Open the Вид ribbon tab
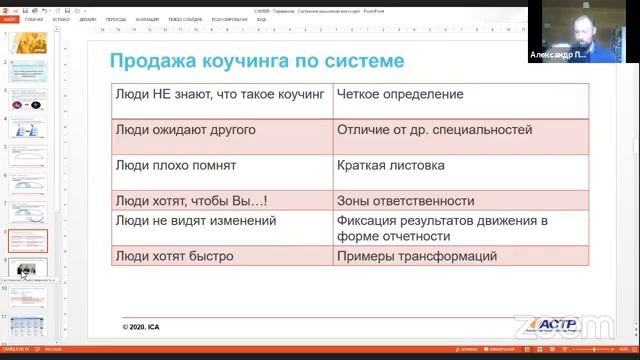640x360 pixels. coord(261,19)
